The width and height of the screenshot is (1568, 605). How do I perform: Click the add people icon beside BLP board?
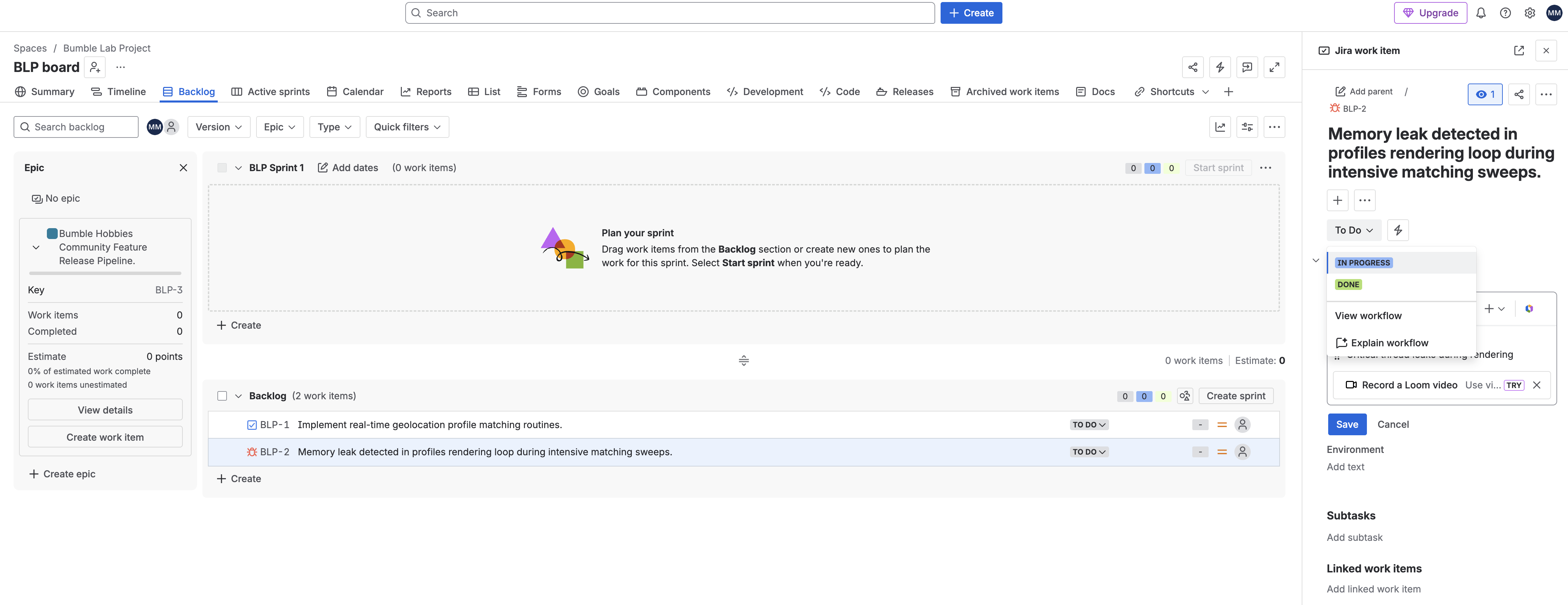[x=95, y=67]
